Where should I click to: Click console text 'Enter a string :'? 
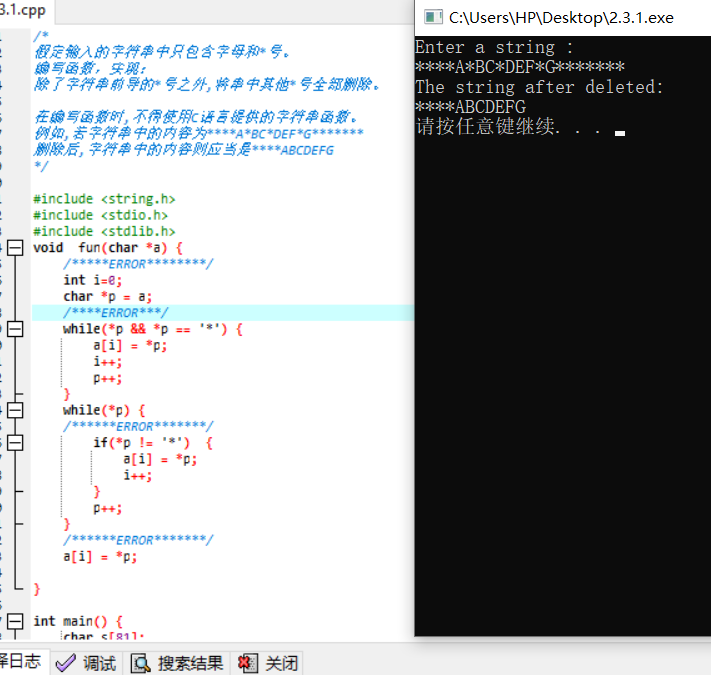(x=494, y=48)
